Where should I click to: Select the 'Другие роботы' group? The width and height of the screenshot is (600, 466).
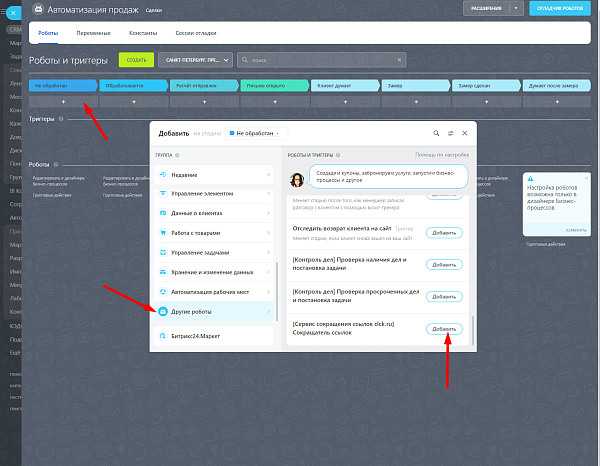coord(214,311)
